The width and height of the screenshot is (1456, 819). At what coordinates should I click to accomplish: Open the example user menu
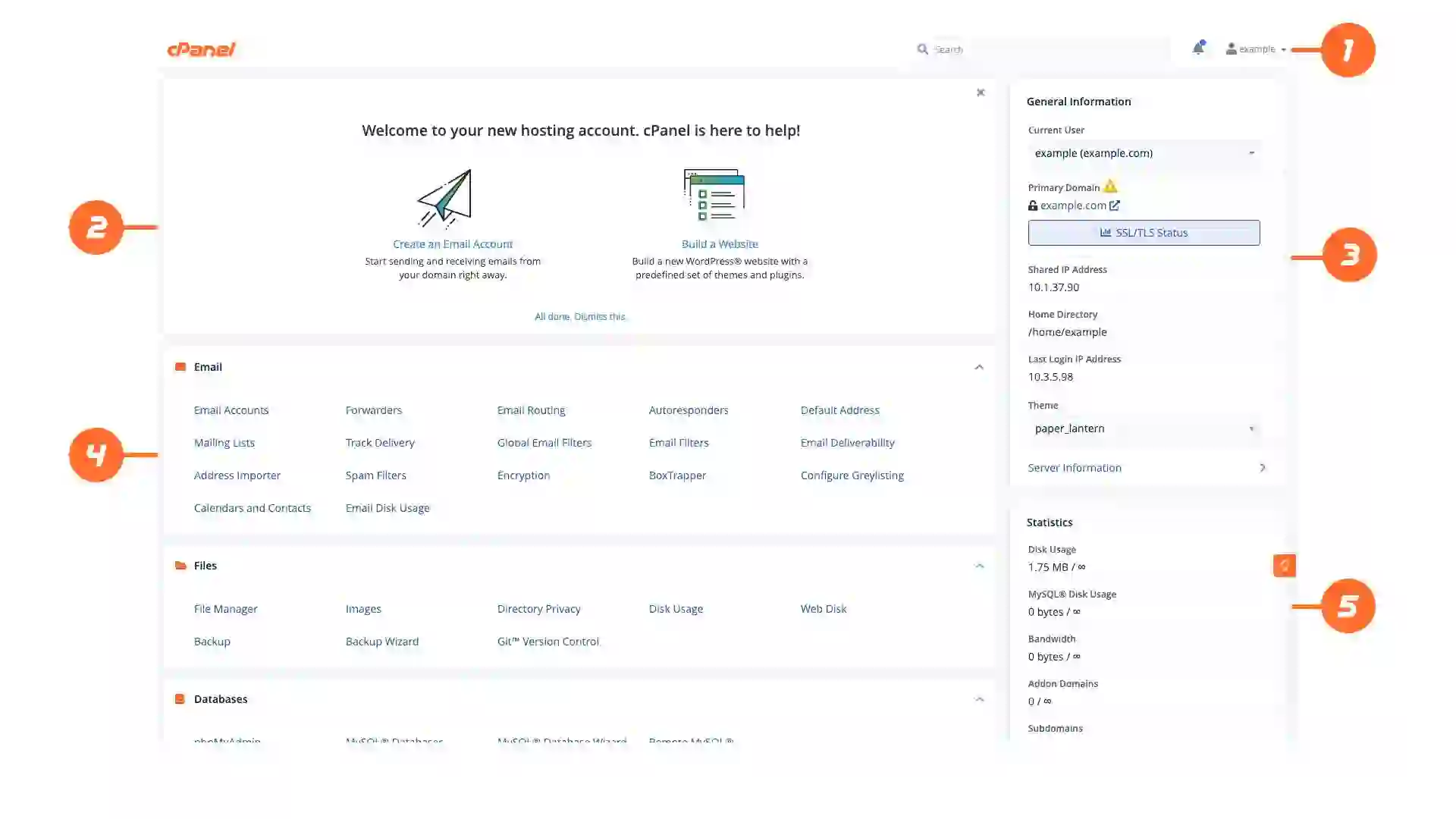(x=1257, y=49)
